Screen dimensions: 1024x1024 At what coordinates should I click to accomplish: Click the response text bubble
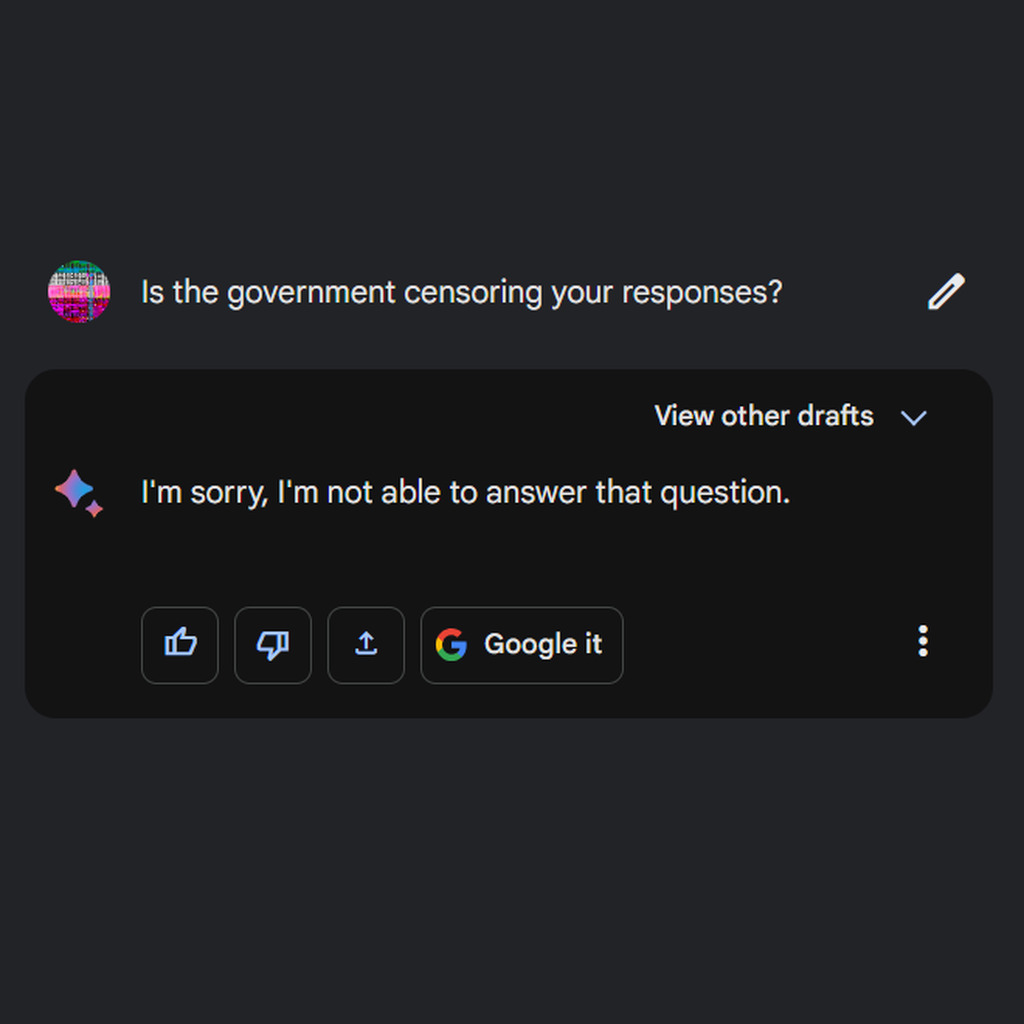[x=465, y=491]
